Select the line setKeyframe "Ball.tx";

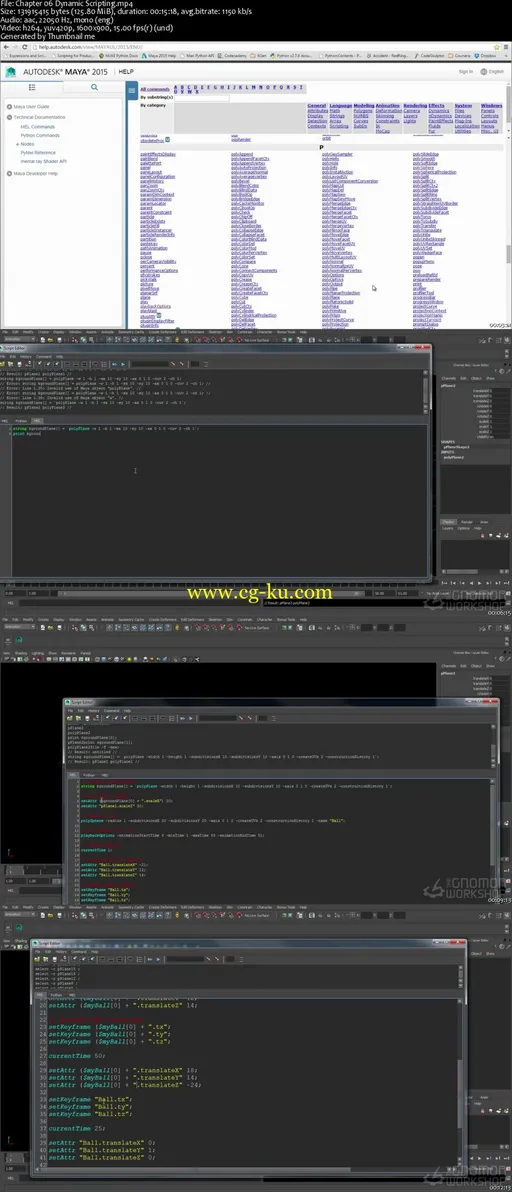tap(90, 1098)
